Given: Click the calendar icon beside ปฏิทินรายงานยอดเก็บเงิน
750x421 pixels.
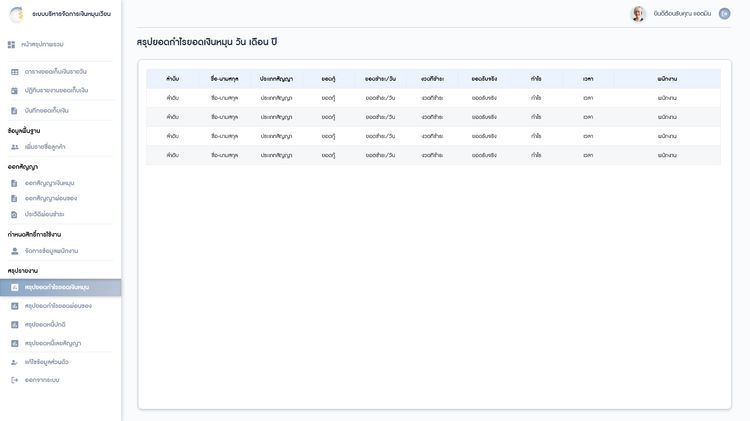Looking at the screenshot, I should coord(14,90).
